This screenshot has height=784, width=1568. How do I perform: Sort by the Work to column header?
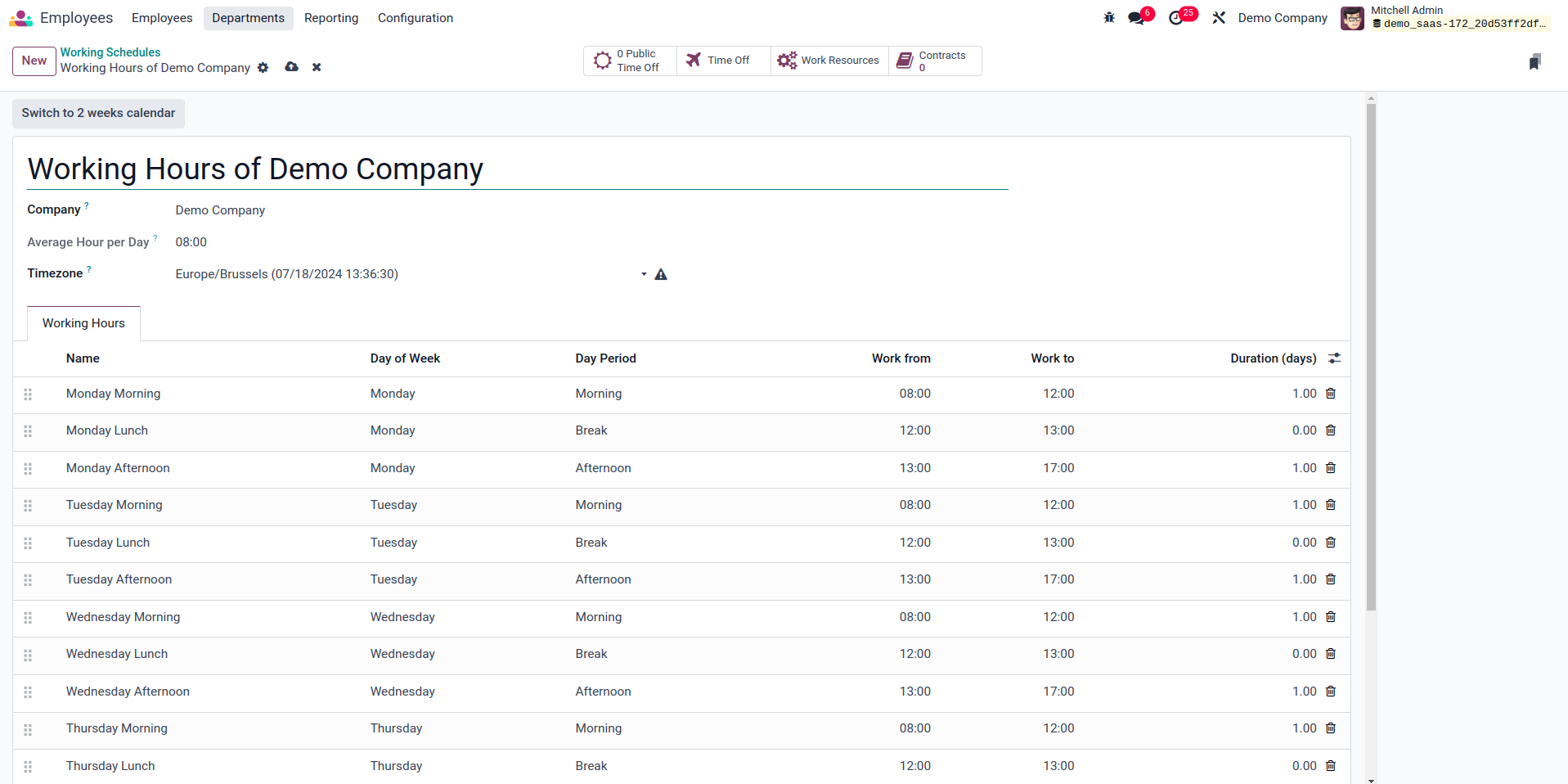point(1052,358)
